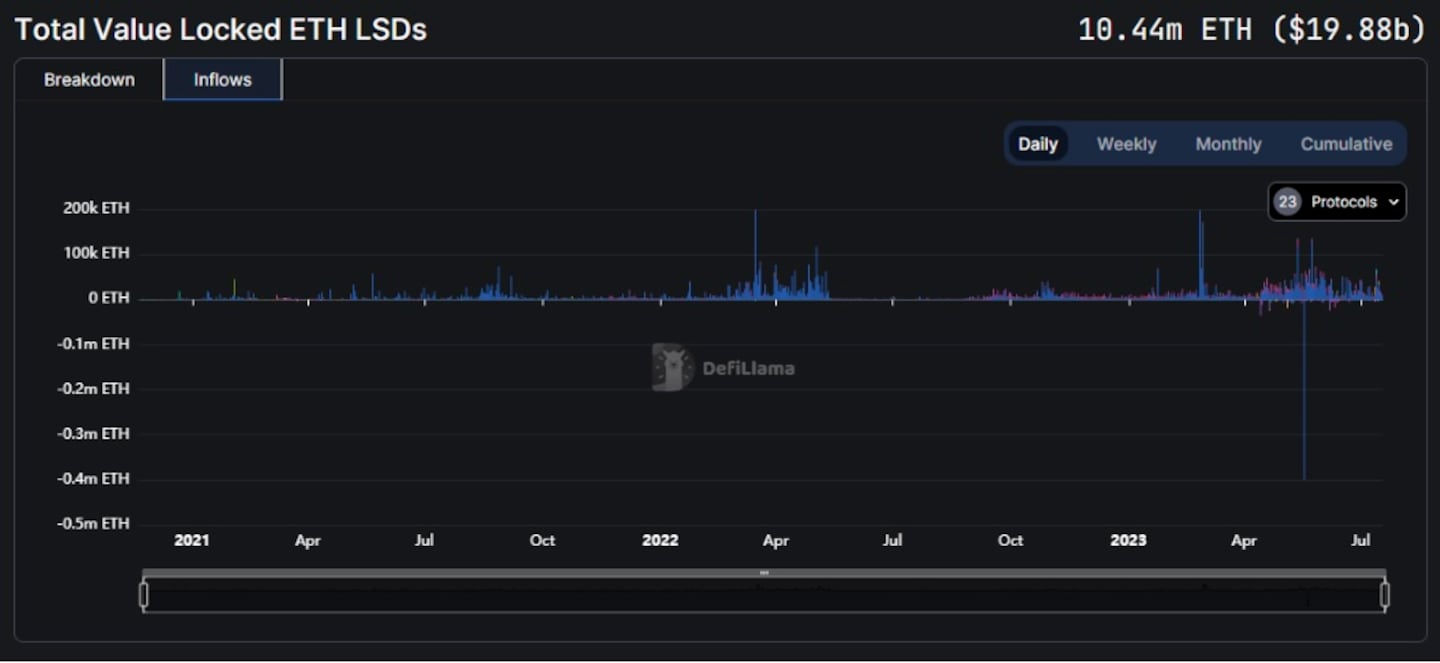
Task: Click the 100k ETH axis label
Action: tap(96, 253)
